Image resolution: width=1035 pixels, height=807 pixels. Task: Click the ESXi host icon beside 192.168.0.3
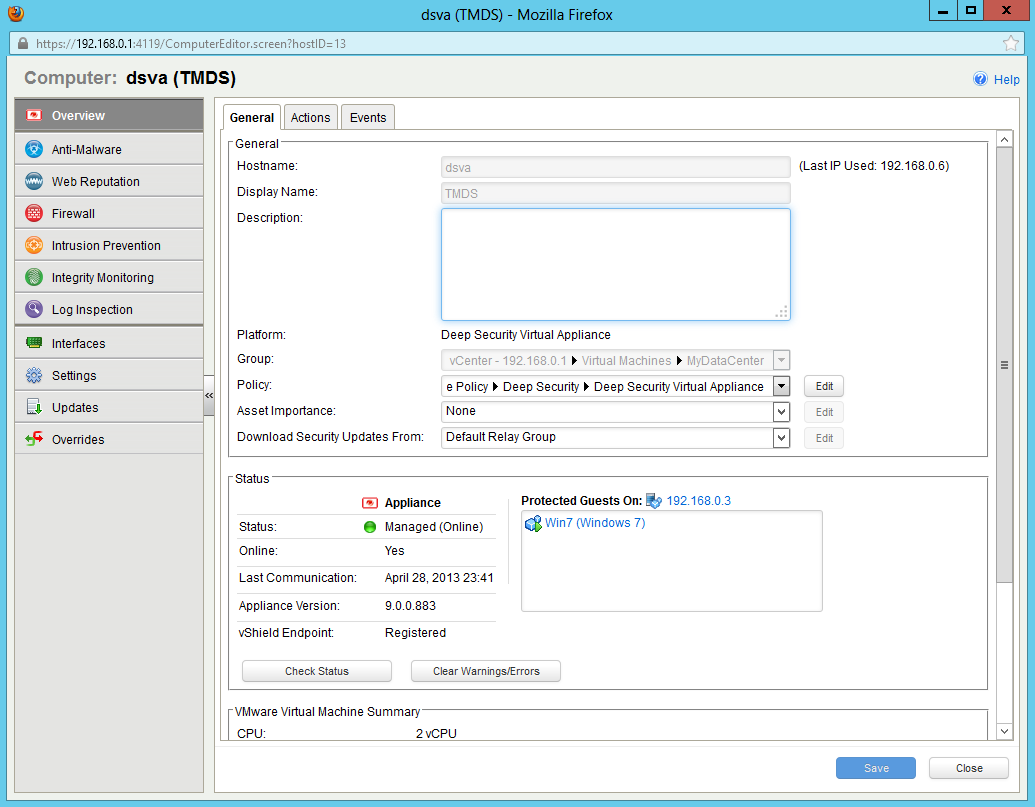pos(653,501)
